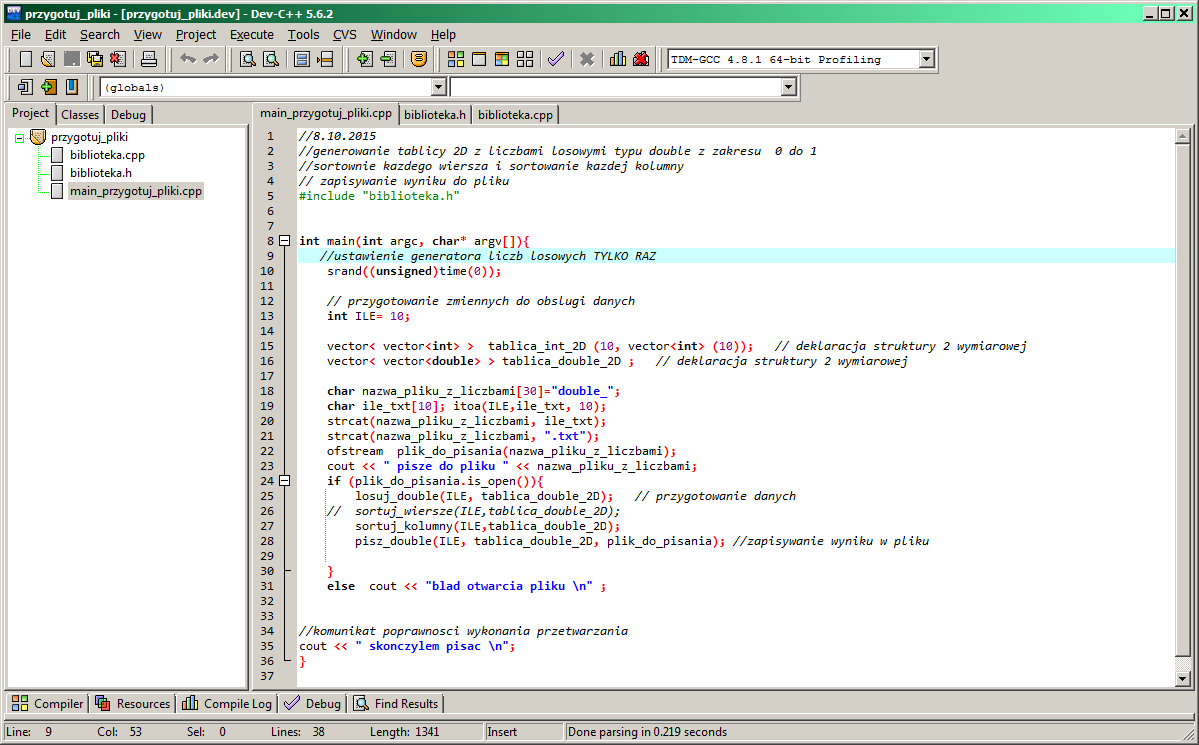Click the grey X stop execution icon
The height and width of the screenshot is (745, 1199).
point(587,59)
